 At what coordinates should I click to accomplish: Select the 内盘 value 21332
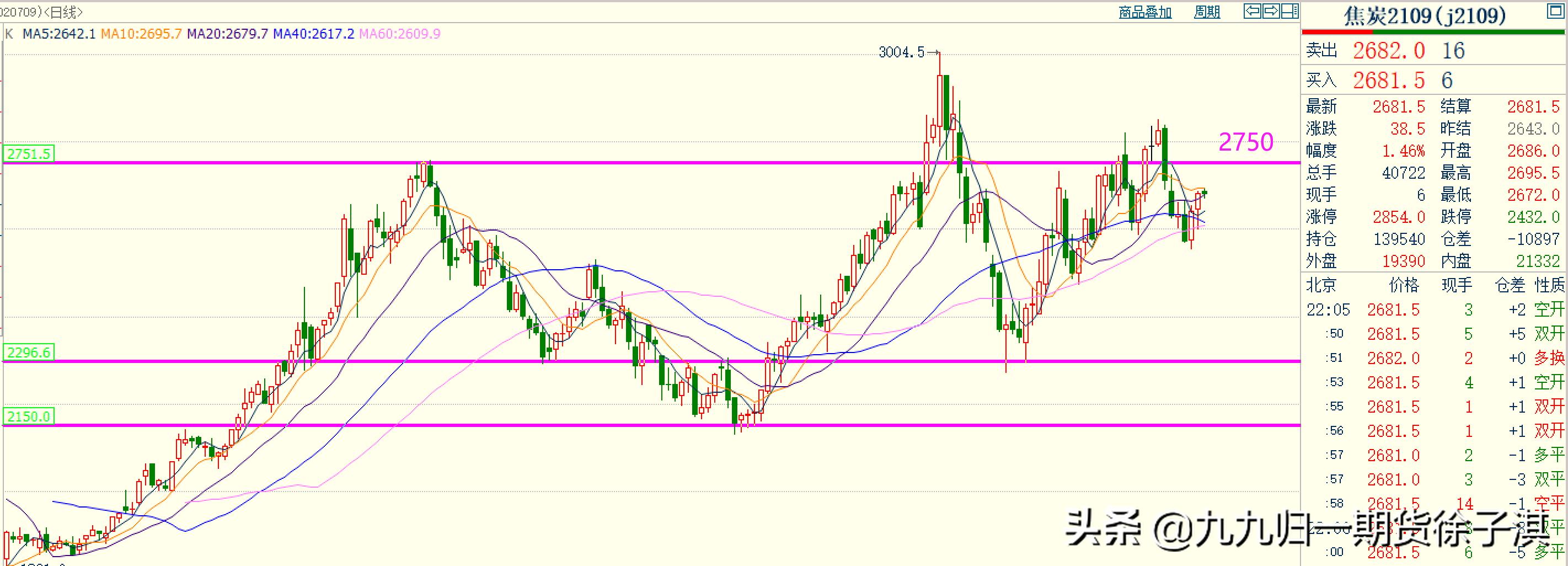1538,261
